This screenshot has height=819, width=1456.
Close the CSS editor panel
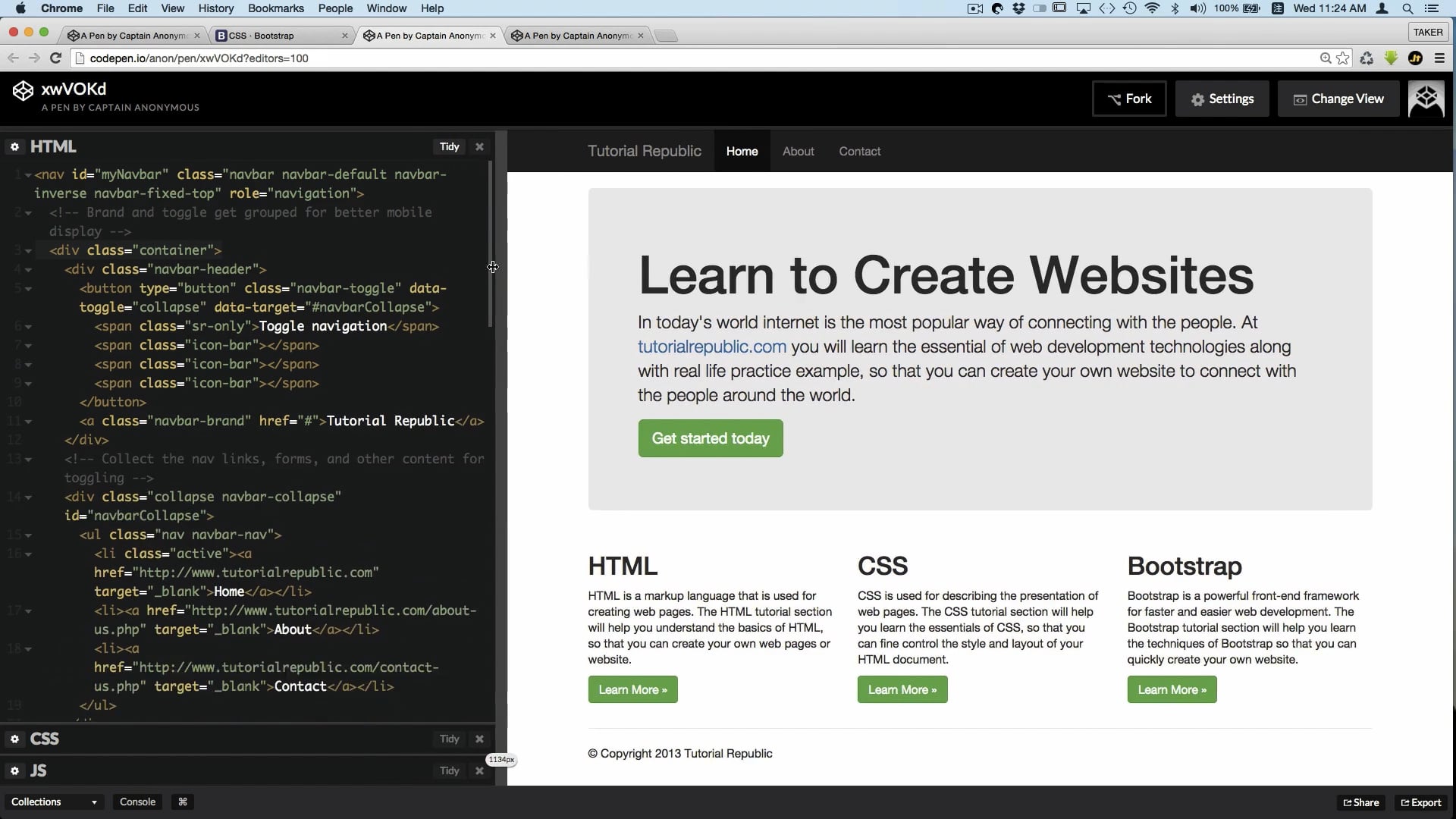tap(479, 739)
